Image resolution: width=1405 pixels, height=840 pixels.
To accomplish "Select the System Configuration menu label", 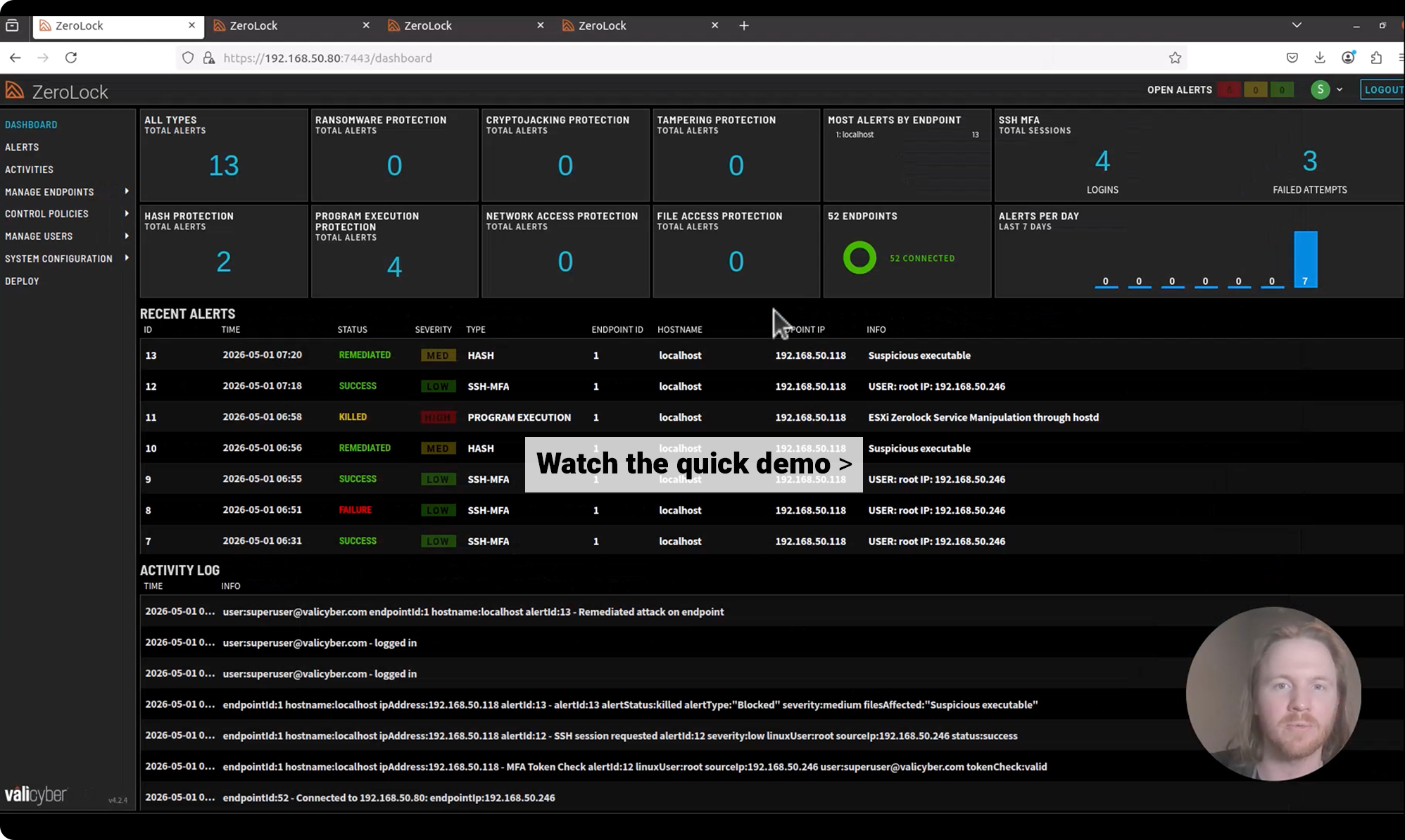I will 58,259.
